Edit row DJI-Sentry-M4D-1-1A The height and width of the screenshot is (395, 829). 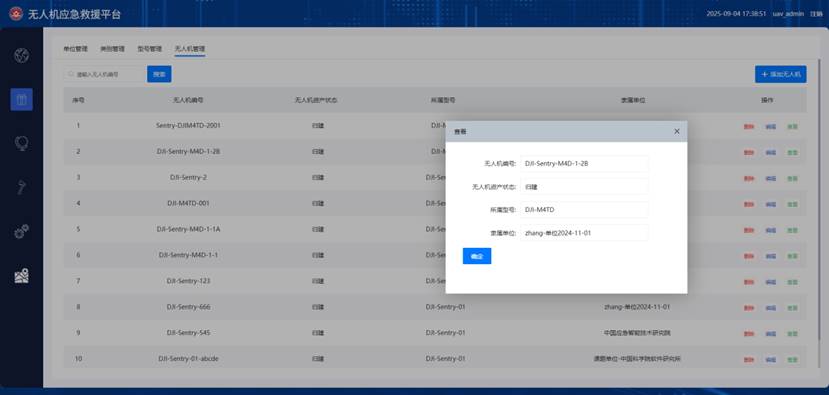(x=771, y=230)
